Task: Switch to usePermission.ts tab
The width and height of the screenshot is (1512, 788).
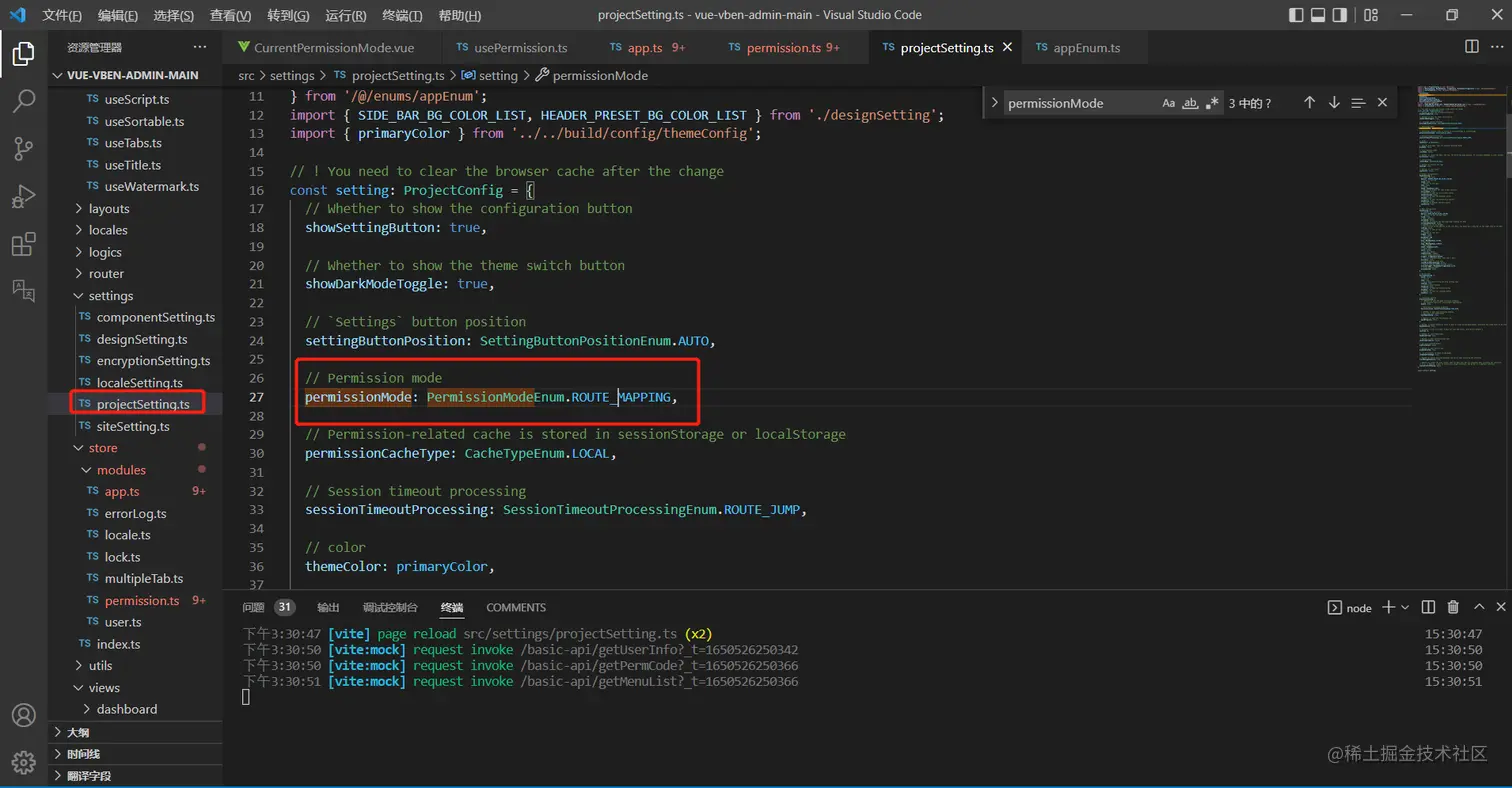Action: coord(519,47)
